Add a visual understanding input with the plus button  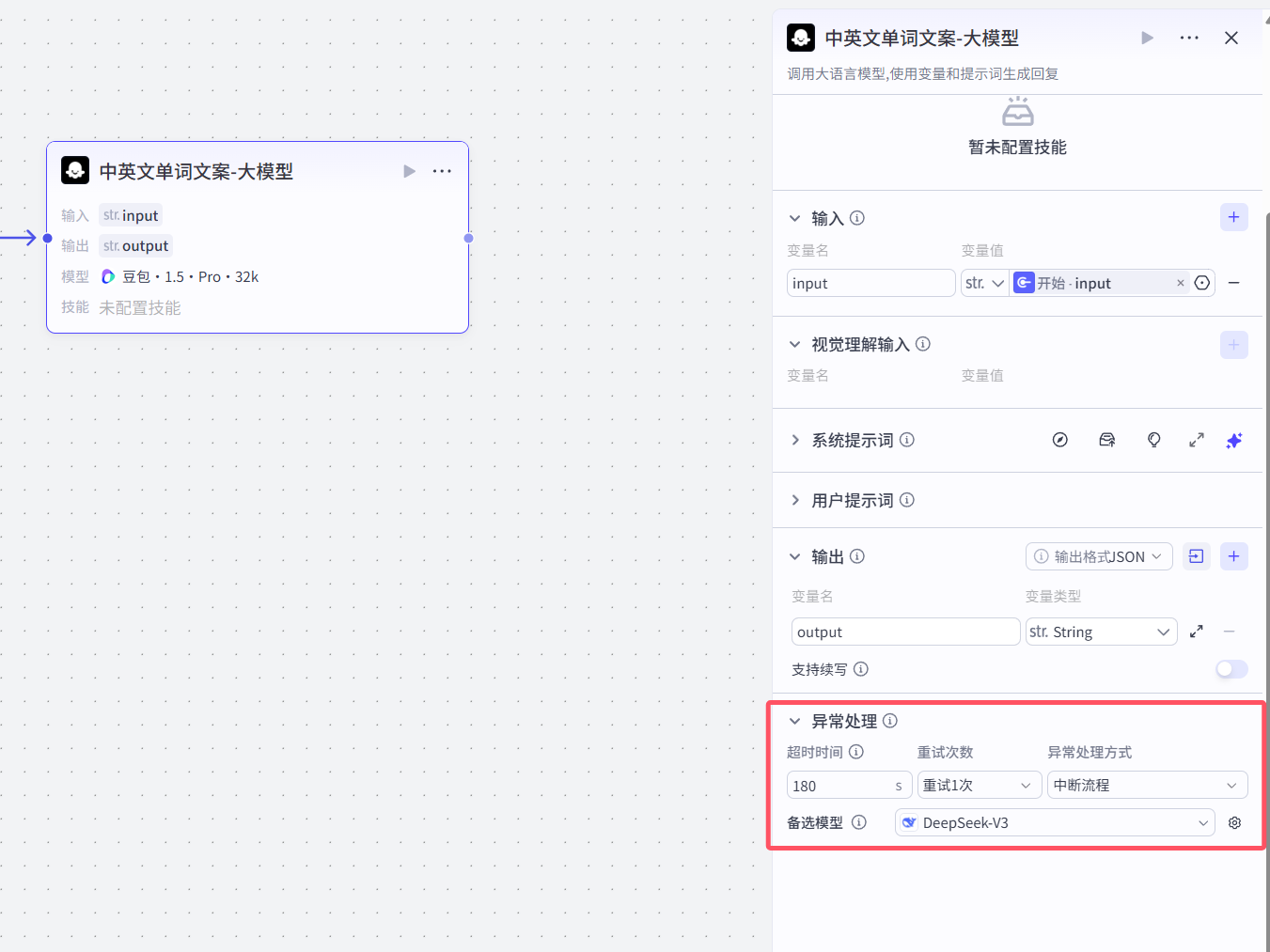point(1234,345)
